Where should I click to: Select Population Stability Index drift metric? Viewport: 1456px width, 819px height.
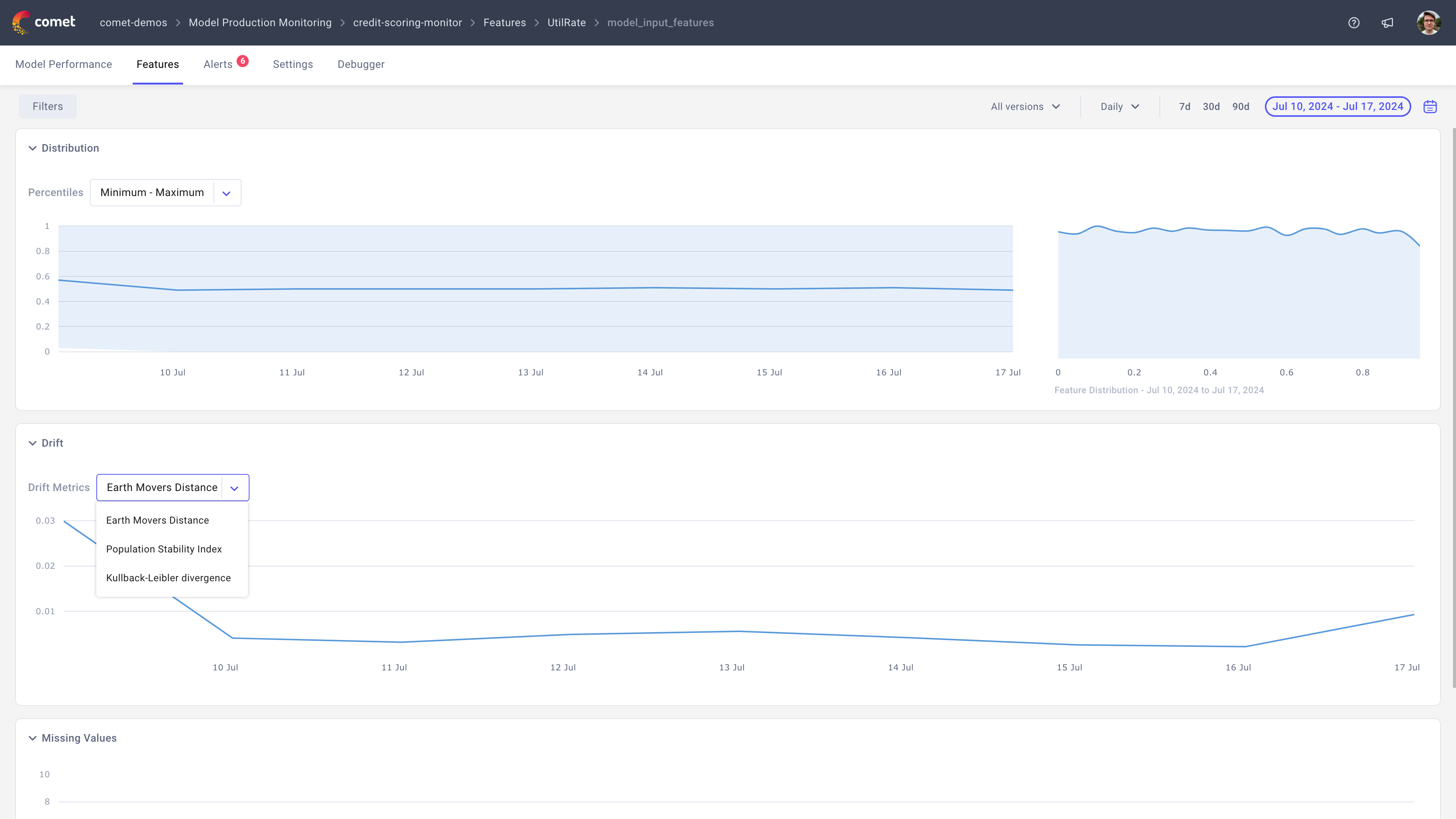click(x=164, y=549)
